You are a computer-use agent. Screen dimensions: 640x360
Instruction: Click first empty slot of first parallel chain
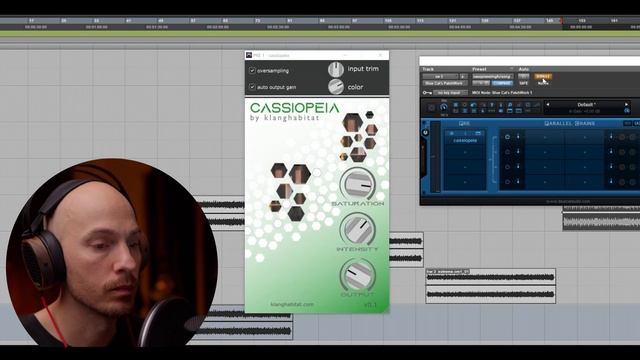(545, 137)
